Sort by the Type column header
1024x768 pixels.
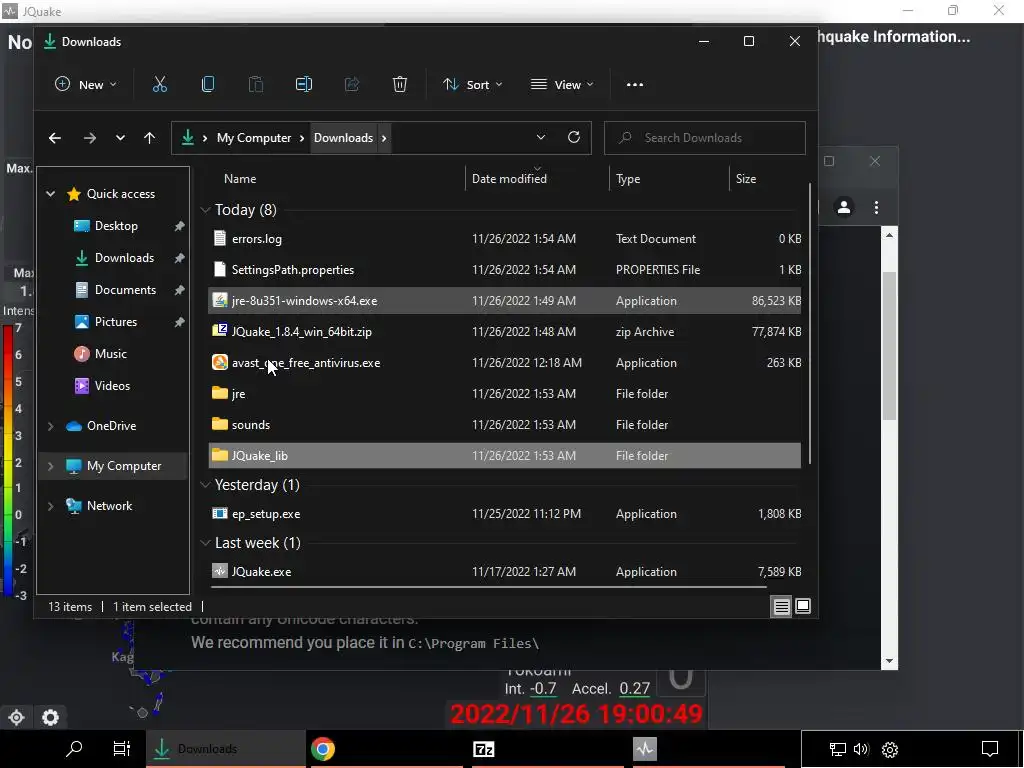point(628,178)
